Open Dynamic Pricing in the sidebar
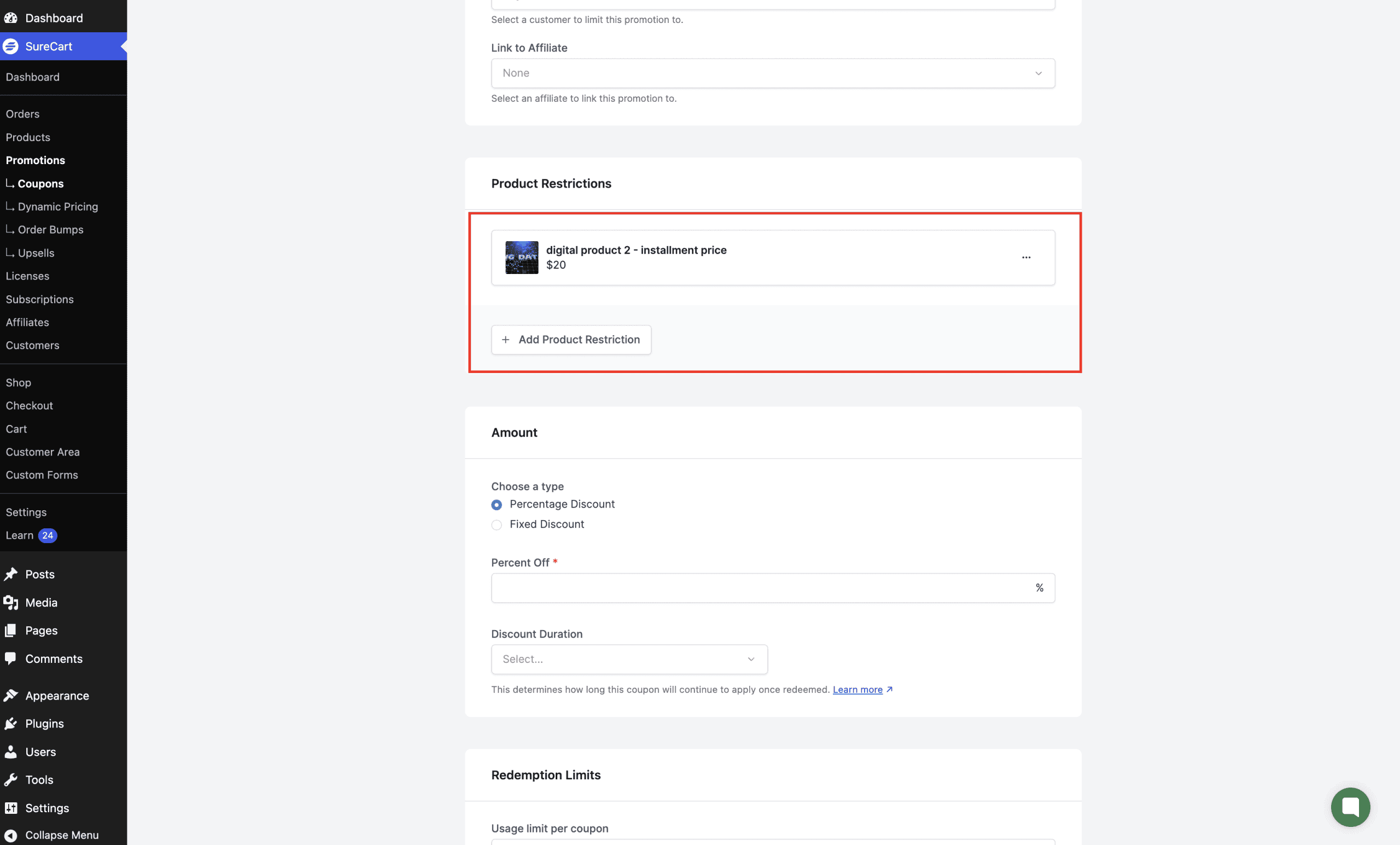This screenshot has height=845, width=1400. [x=57, y=207]
